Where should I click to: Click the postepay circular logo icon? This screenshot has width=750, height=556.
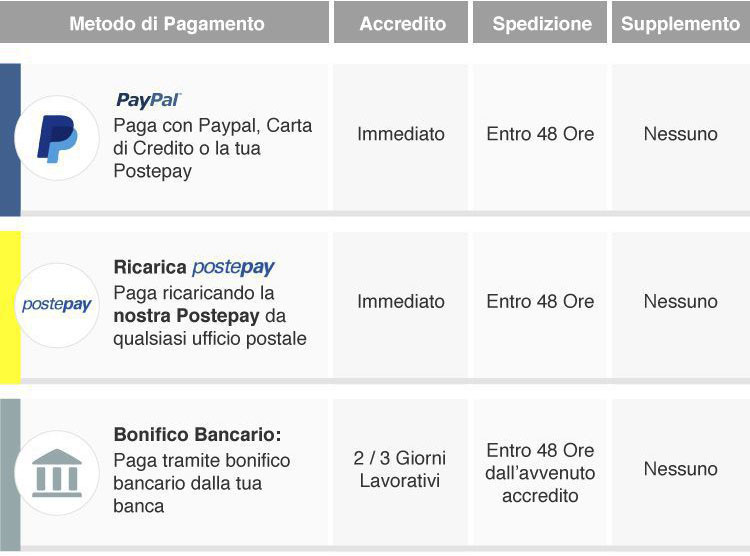(57, 305)
